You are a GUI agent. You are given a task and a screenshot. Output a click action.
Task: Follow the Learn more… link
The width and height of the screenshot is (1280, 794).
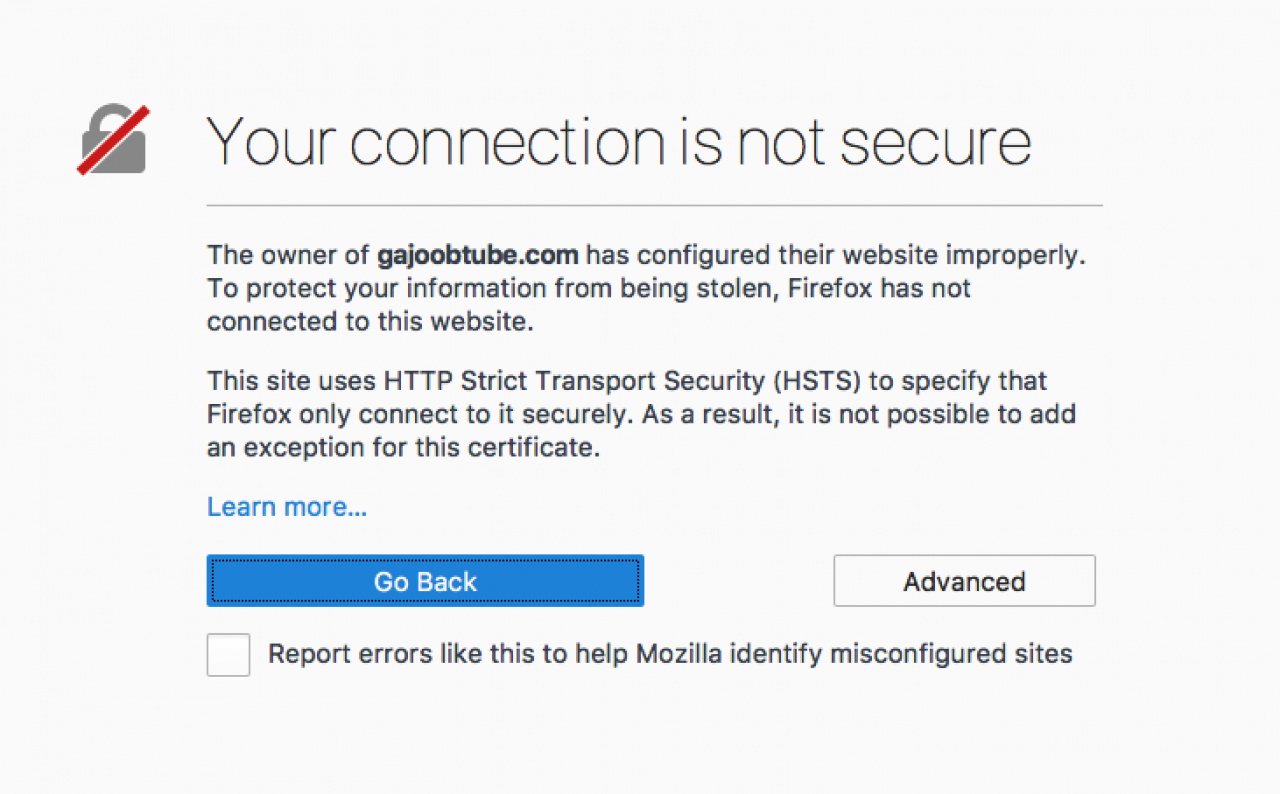287,507
